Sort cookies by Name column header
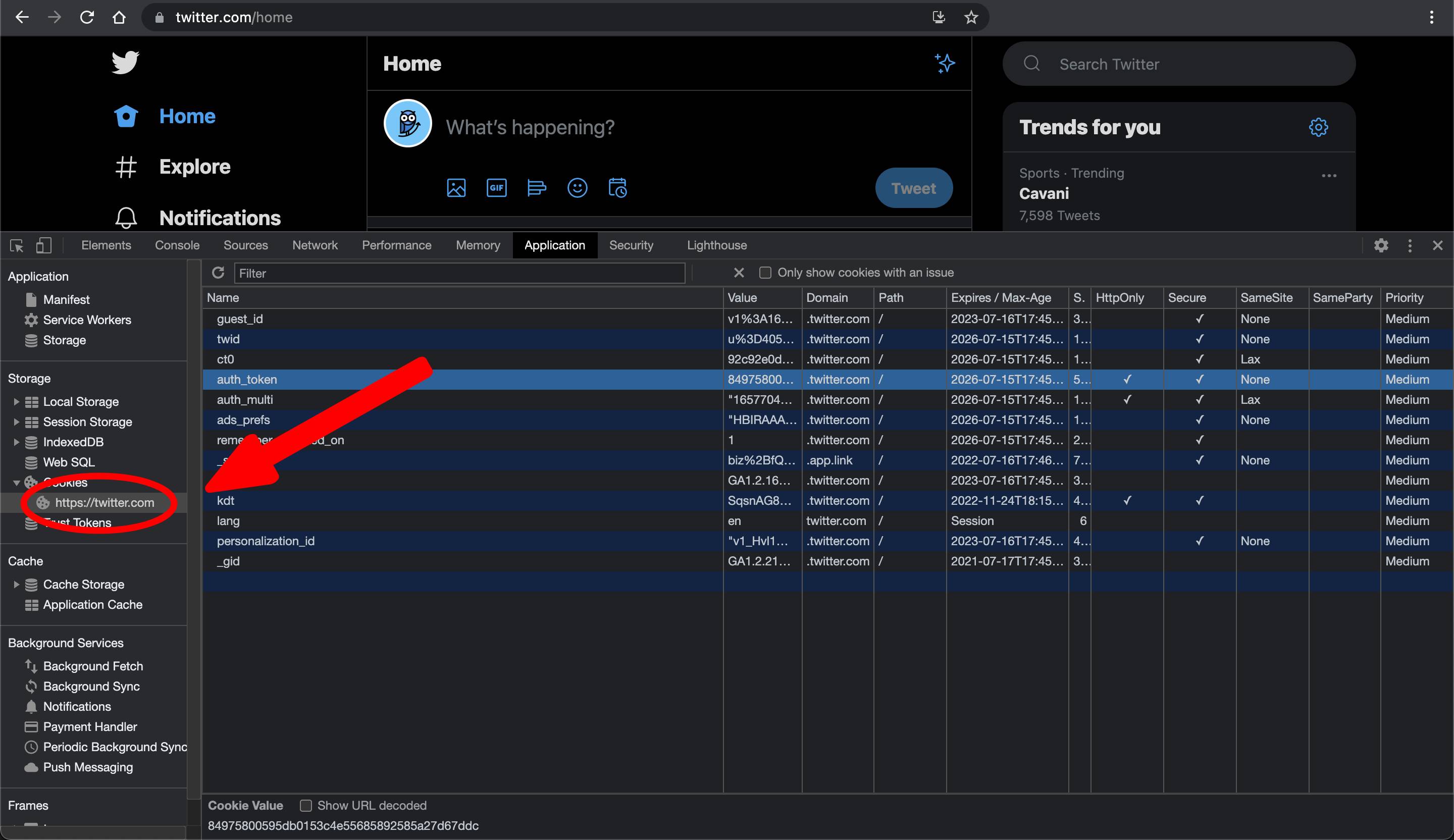1454x840 pixels. [463, 298]
